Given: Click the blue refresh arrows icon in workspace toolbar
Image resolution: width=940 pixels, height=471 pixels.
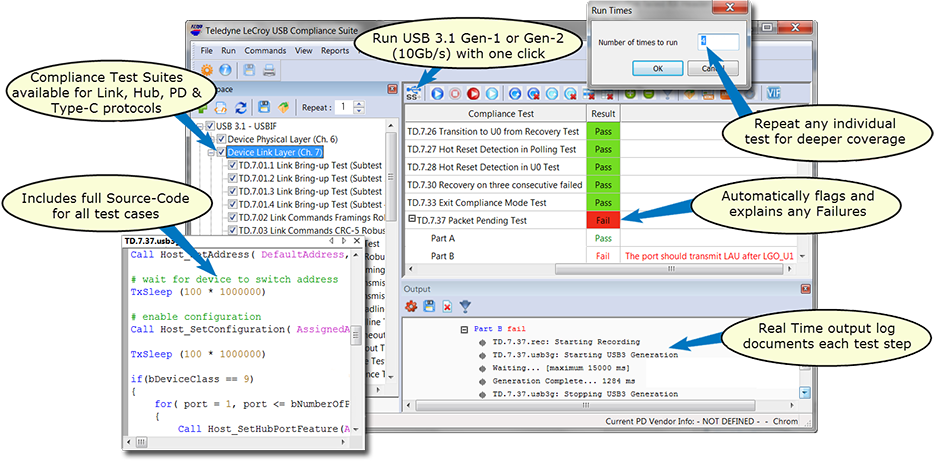Looking at the screenshot, I should [x=240, y=108].
